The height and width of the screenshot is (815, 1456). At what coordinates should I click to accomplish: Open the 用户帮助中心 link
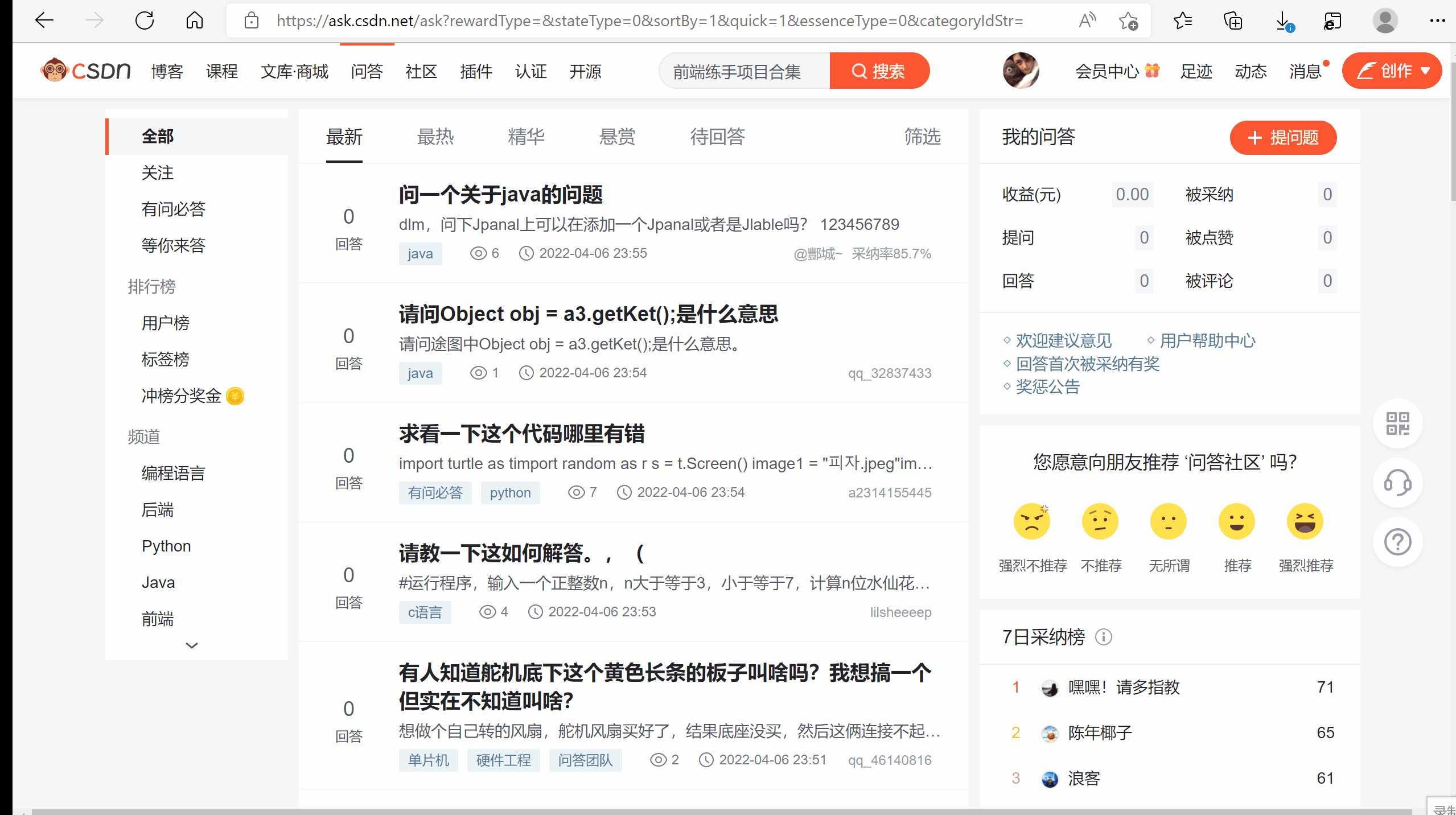pyautogui.click(x=1207, y=340)
